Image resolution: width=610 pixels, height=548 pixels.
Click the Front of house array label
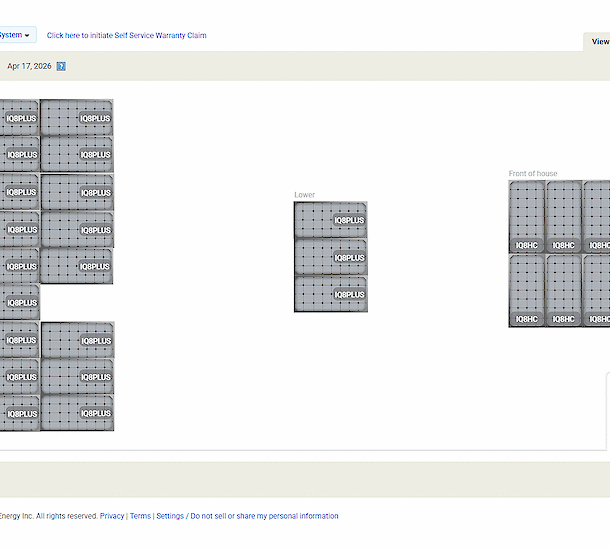(533, 174)
